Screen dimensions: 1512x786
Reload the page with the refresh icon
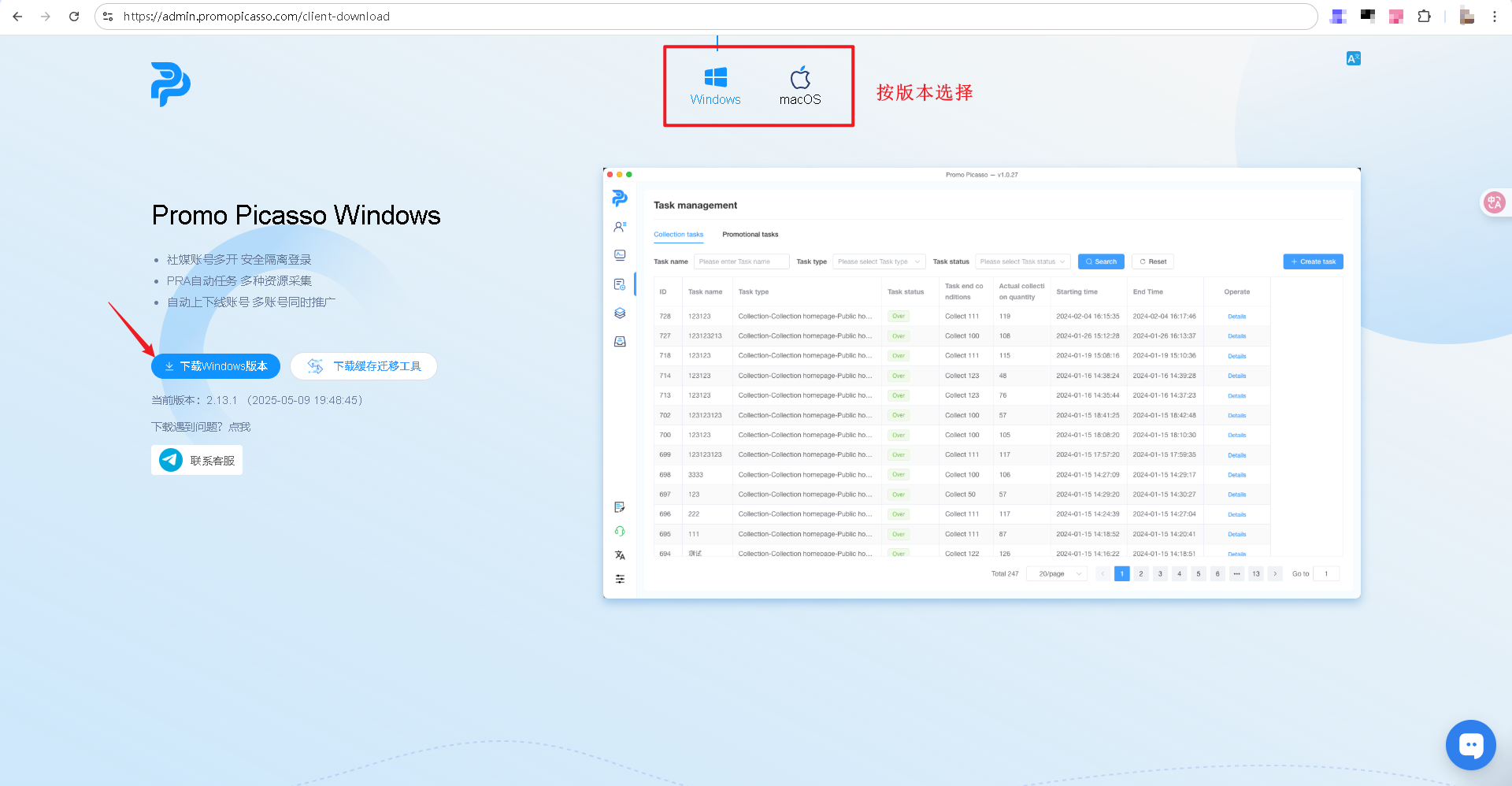tap(74, 17)
